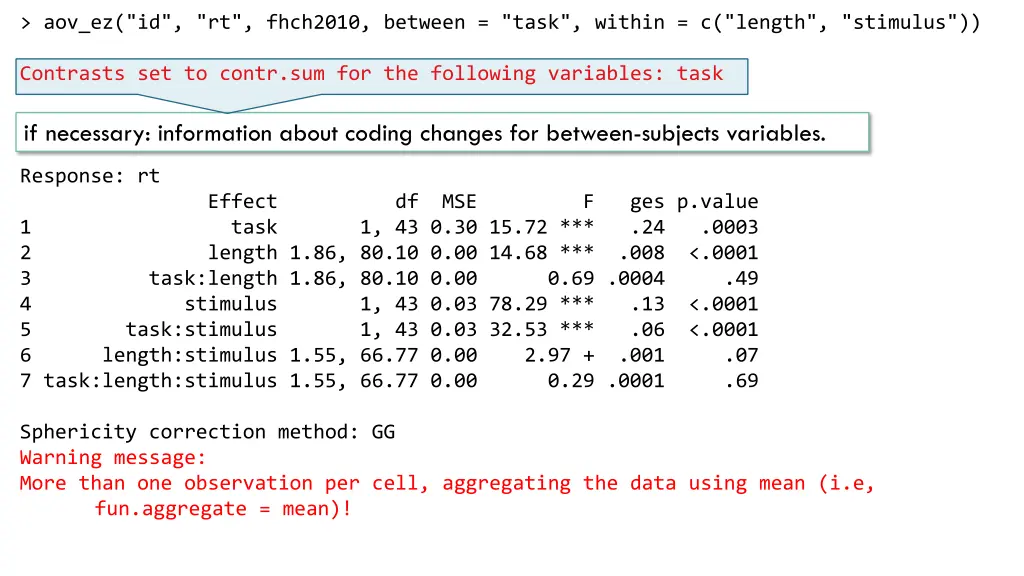The width and height of the screenshot is (1024, 576).
Task: Click the 'fun.aggregate = mean)!' warning line
Action: (223, 509)
